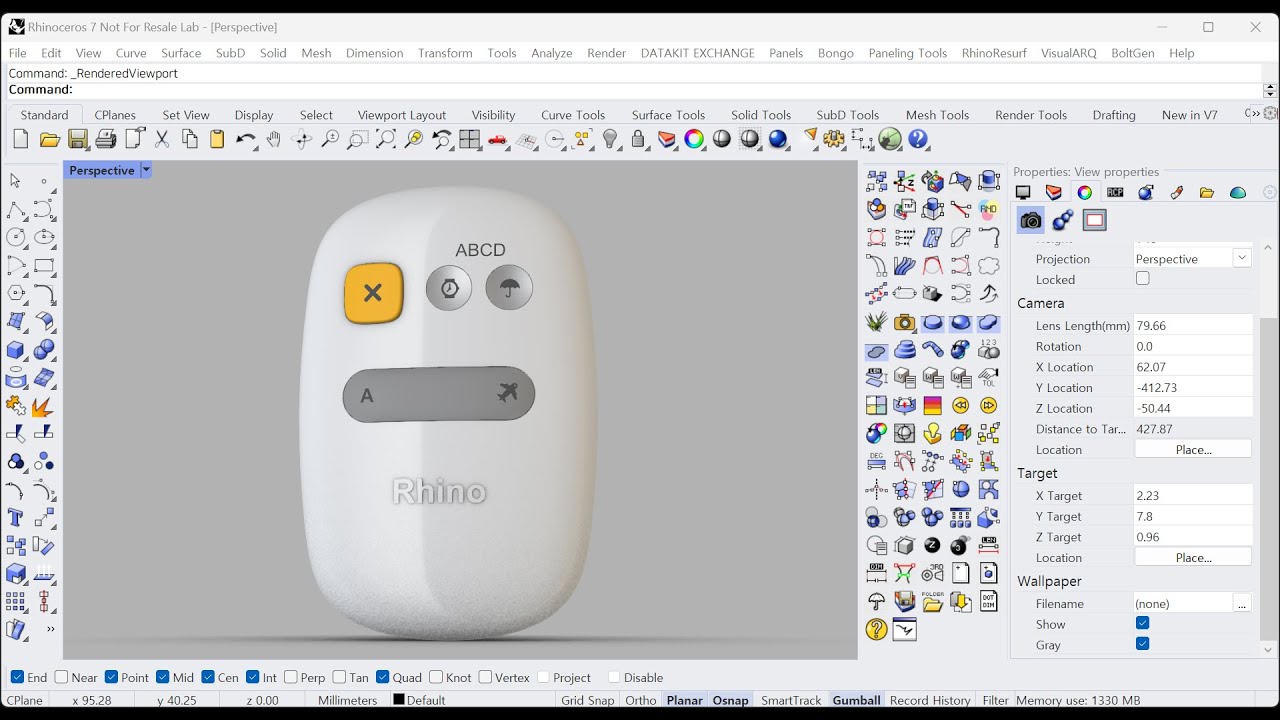Viewport: 1280px width, 720px height.
Task: Toggle Record History in the status bar
Action: coord(930,700)
